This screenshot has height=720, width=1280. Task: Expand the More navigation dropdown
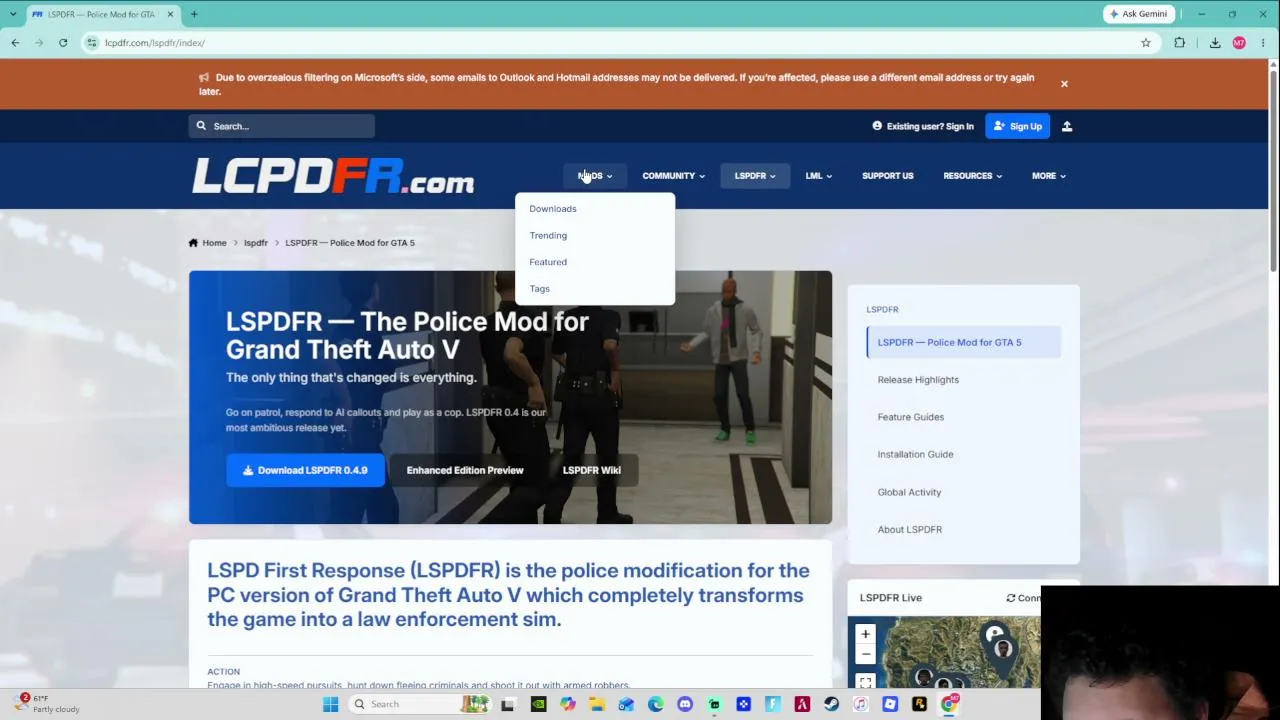tap(1049, 176)
